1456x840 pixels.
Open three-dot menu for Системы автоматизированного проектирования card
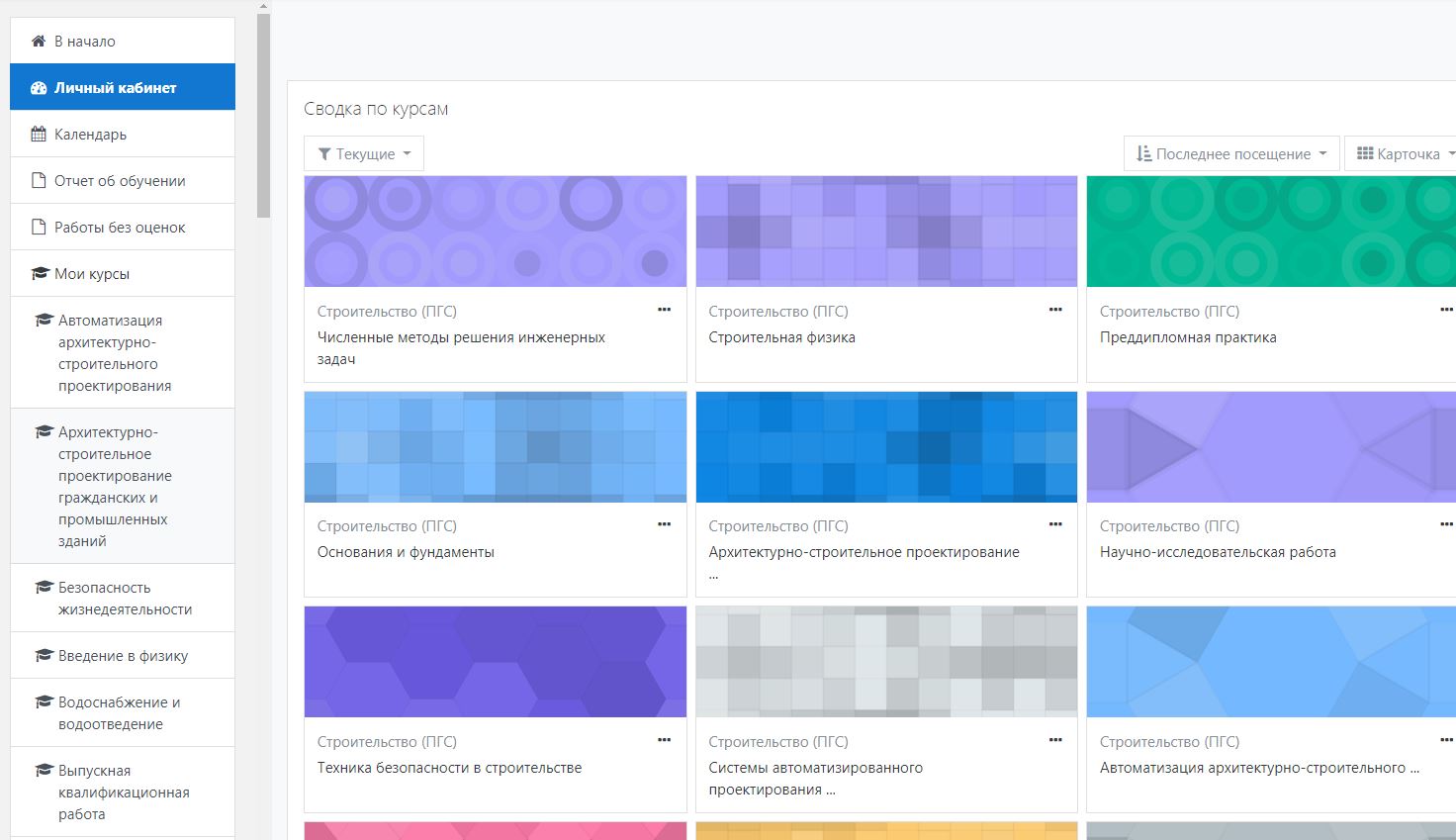(1055, 740)
